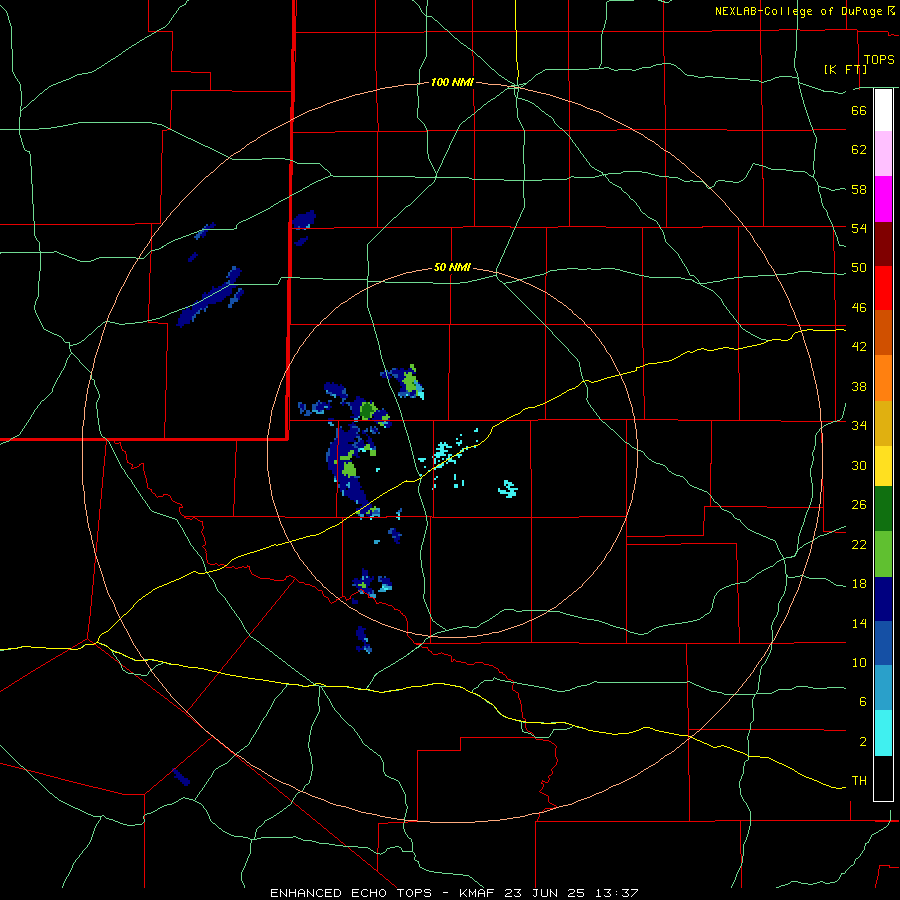Click the gold legend swatch
This screenshot has height=900, width=900.
(x=883, y=424)
